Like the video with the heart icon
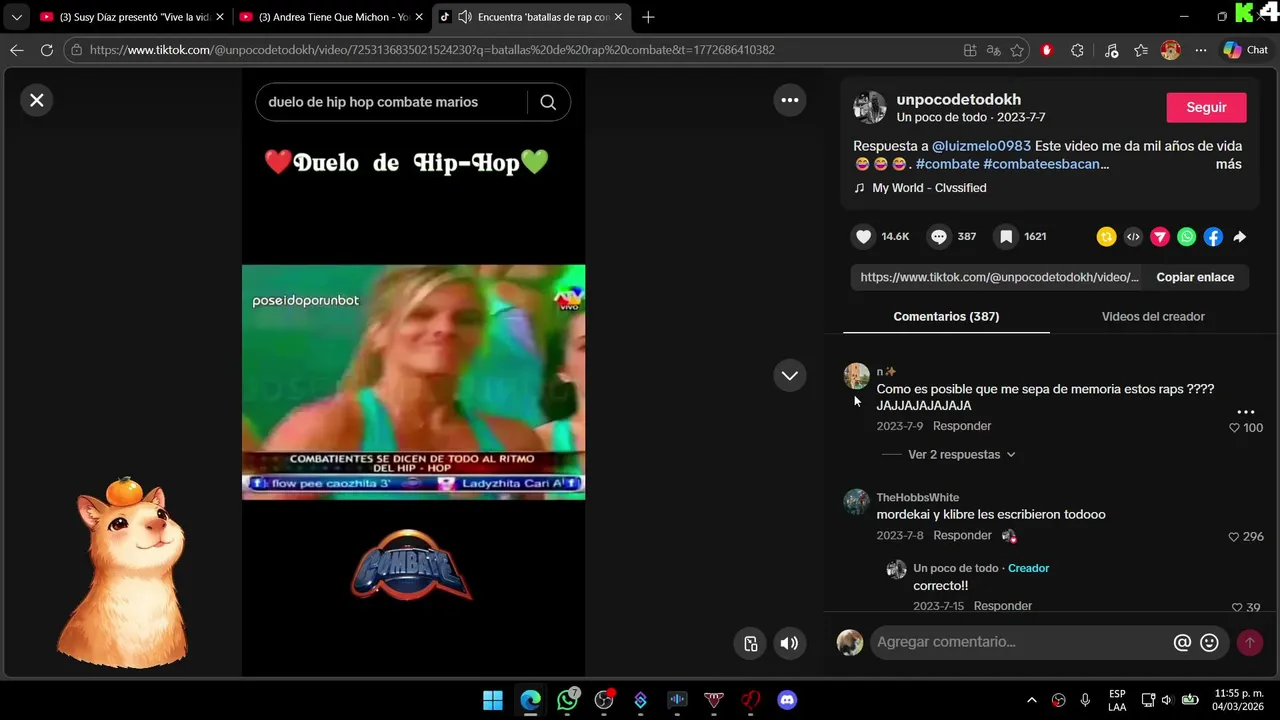The image size is (1280, 720). click(864, 237)
